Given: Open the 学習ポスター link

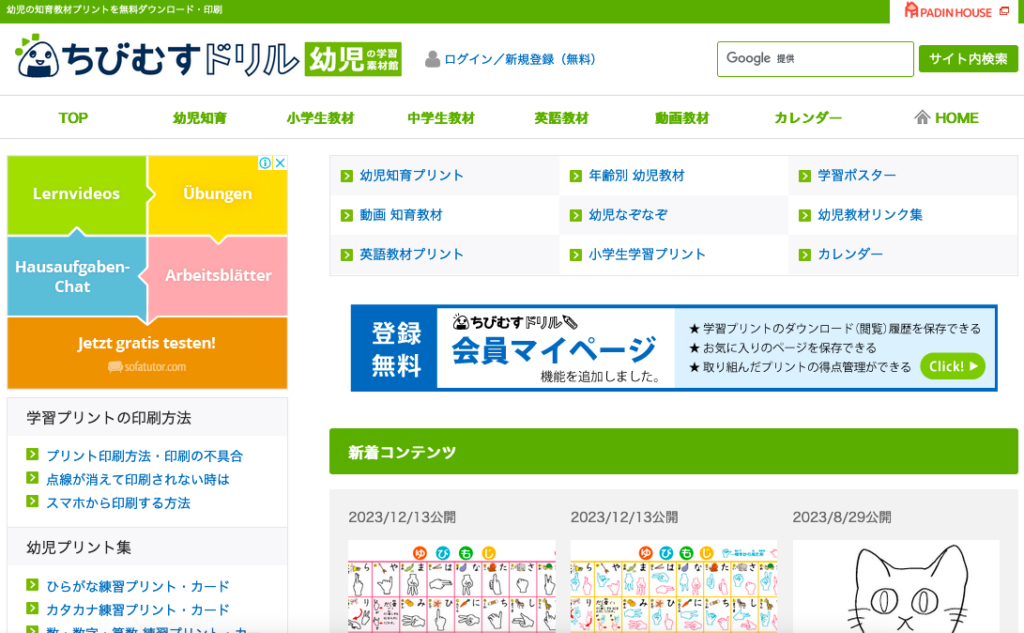Looking at the screenshot, I should pyautogui.click(x=857, y=176).
